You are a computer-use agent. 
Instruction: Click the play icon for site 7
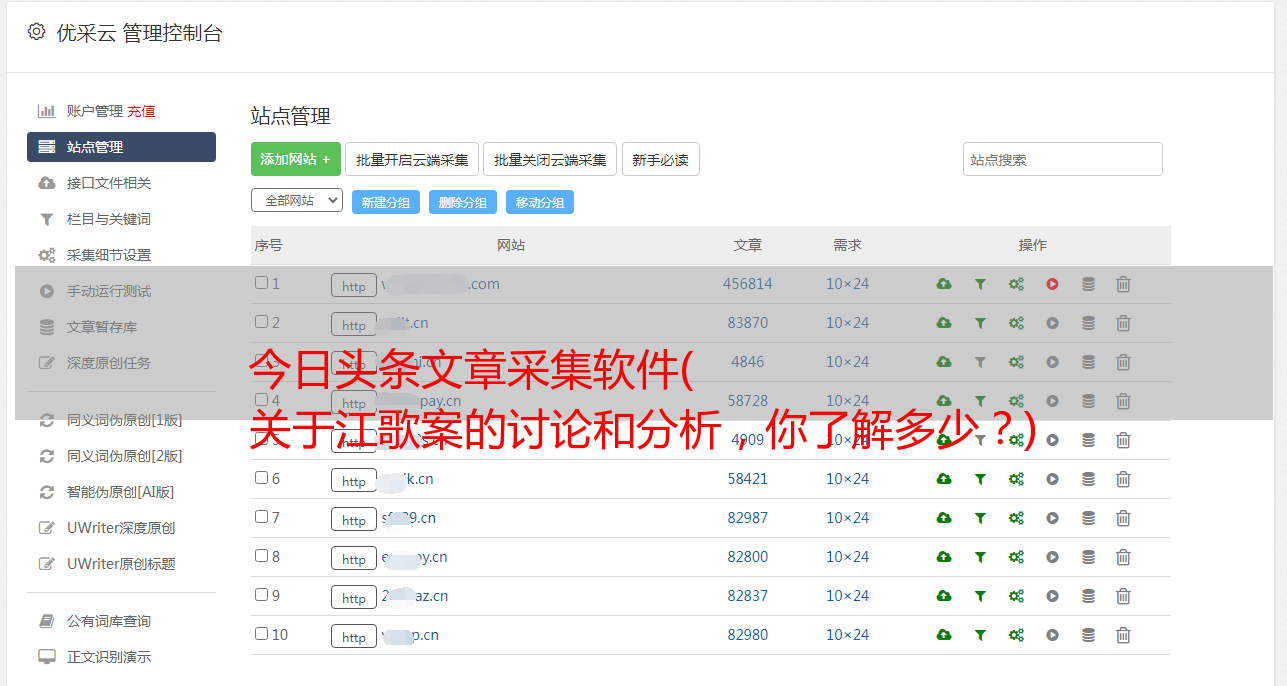point(1052,518)
